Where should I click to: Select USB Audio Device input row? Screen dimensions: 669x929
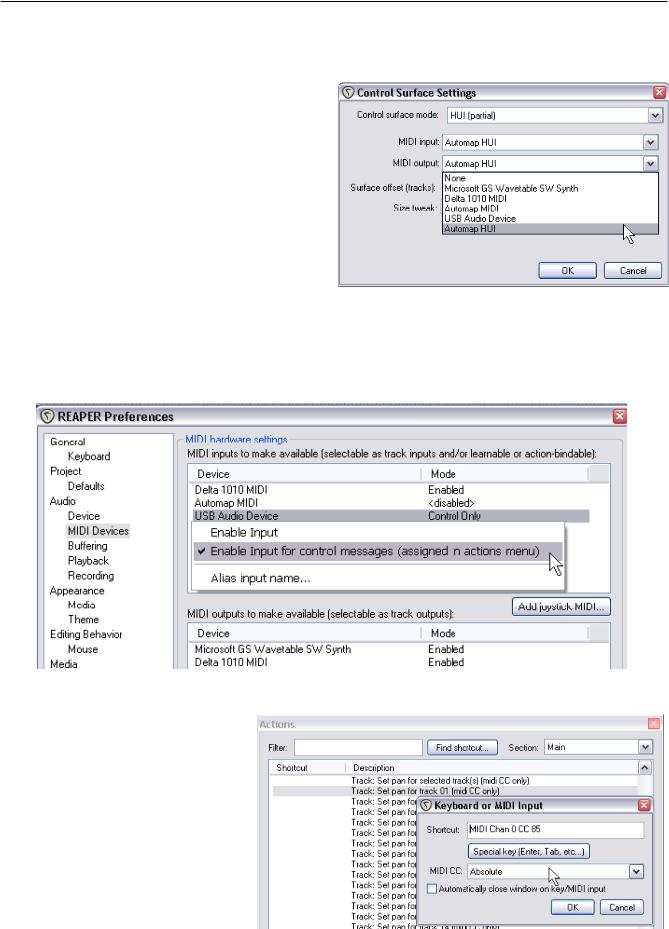click(x=391, y=516)
